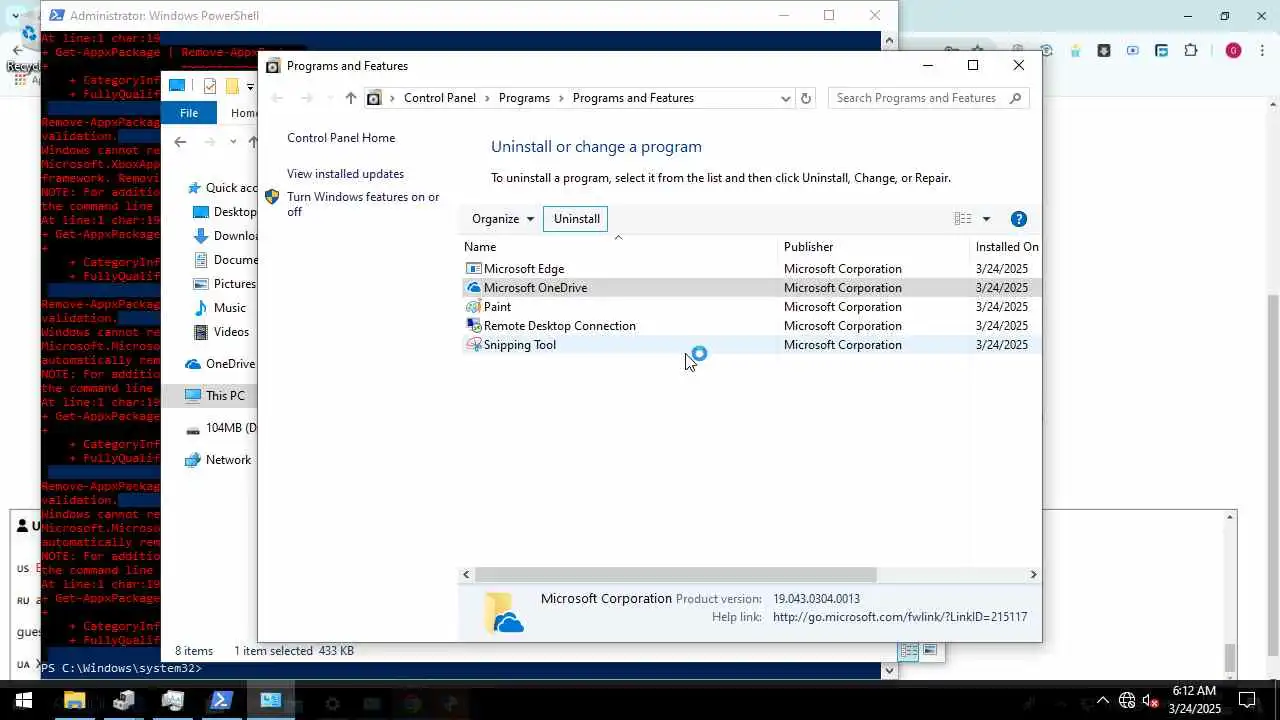Switch File Explorer to large icons view
Viewport: 1280px width, 720px height.
click(x=930, y=651)
